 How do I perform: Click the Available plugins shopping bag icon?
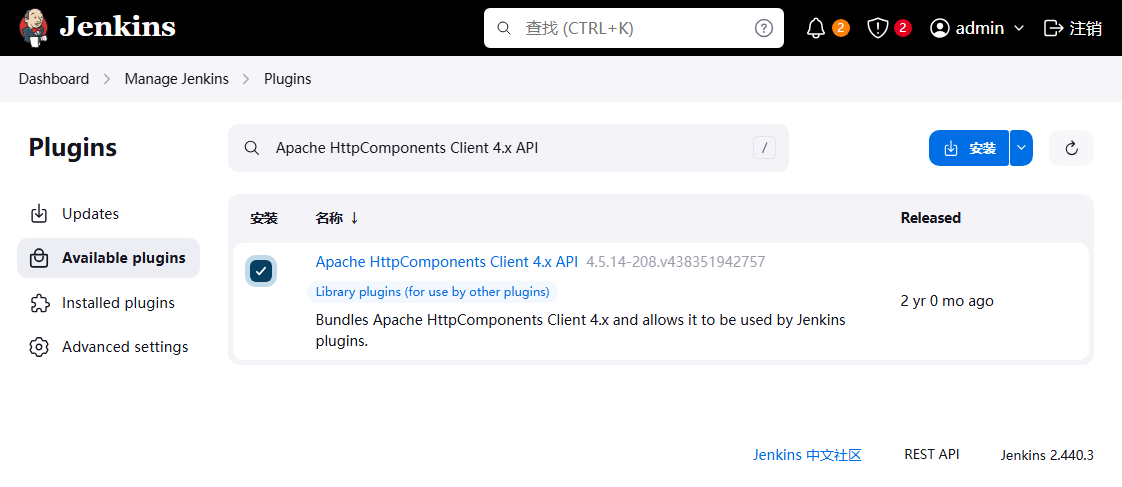tap(39, 258)
